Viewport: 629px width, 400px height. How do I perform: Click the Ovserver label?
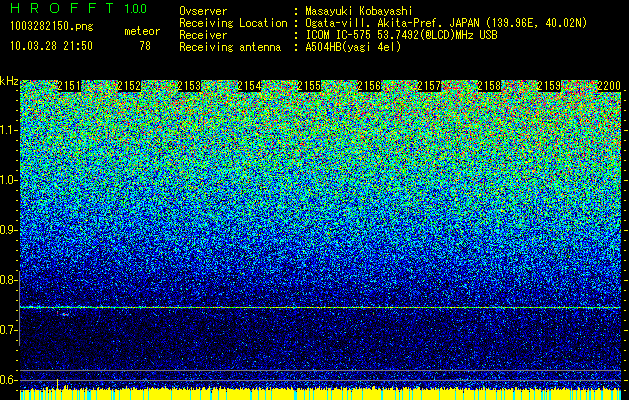tap(203, 11)
